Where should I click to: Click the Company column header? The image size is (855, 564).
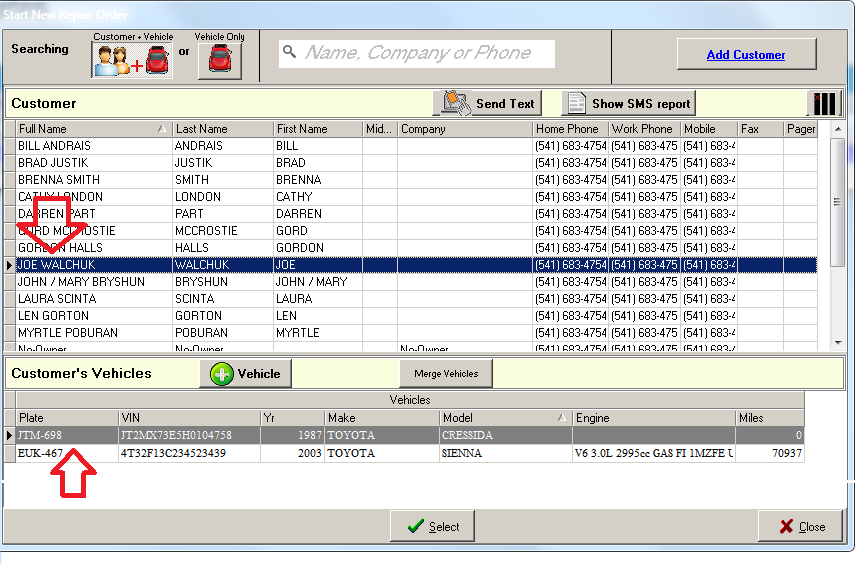pos(464,129)
